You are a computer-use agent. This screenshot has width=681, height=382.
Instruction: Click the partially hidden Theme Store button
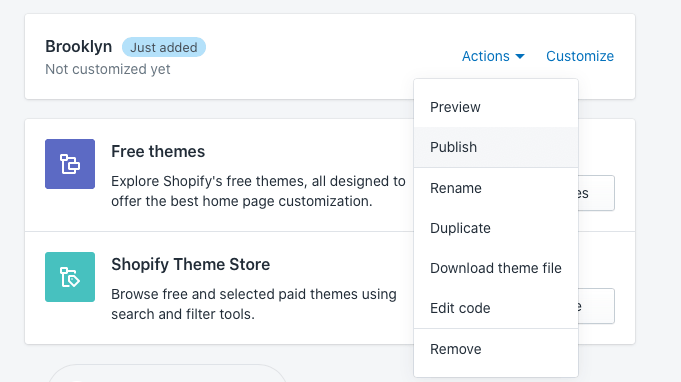[596, 306]
